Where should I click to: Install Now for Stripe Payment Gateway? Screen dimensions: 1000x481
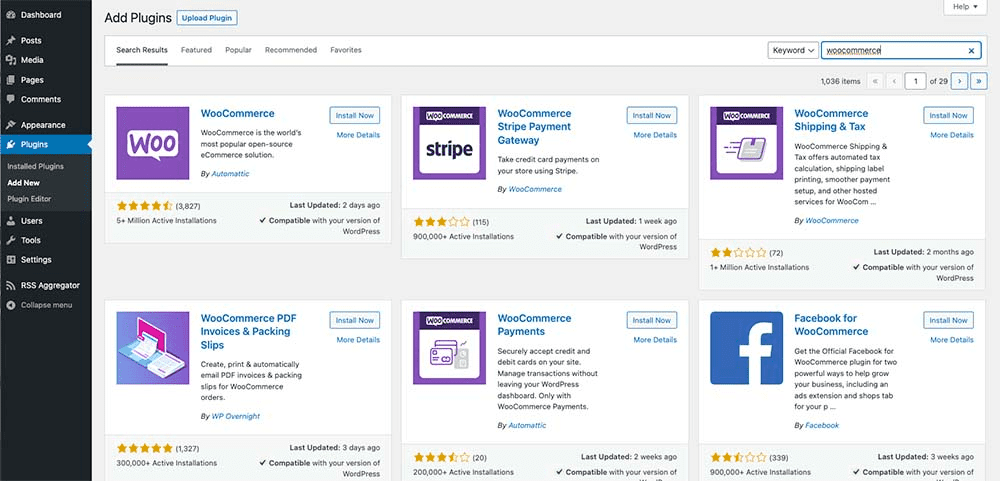[x=652, y=115]
